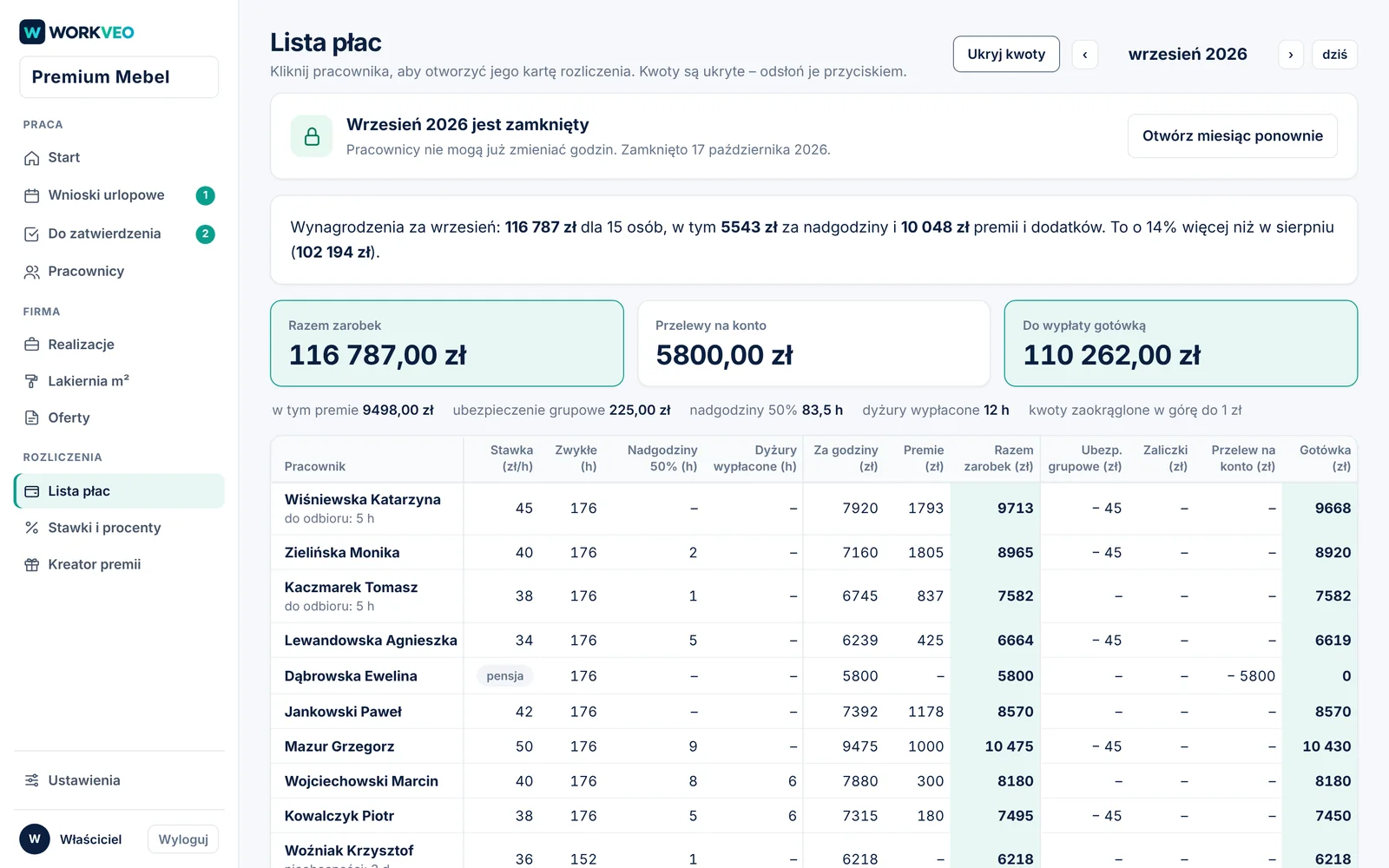Click the Wnioski urlopowe badge showing 1
Viewport: 1389px width, 868px height.
(x=206, y=195)
